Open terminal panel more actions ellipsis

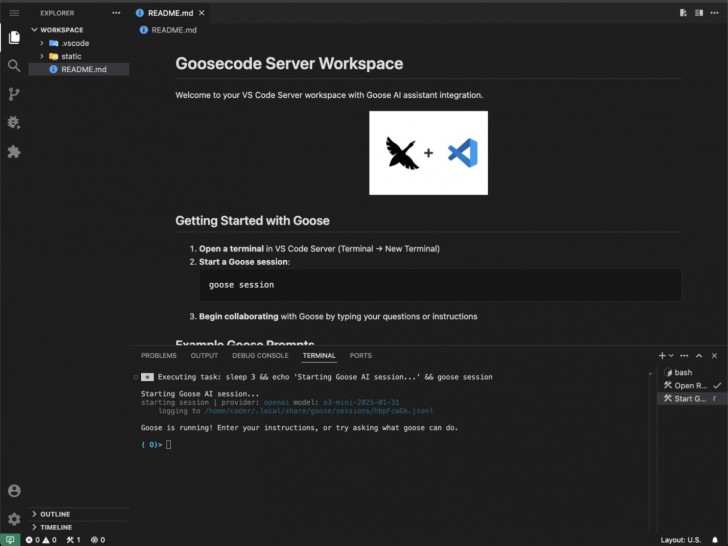click(684, 356)
